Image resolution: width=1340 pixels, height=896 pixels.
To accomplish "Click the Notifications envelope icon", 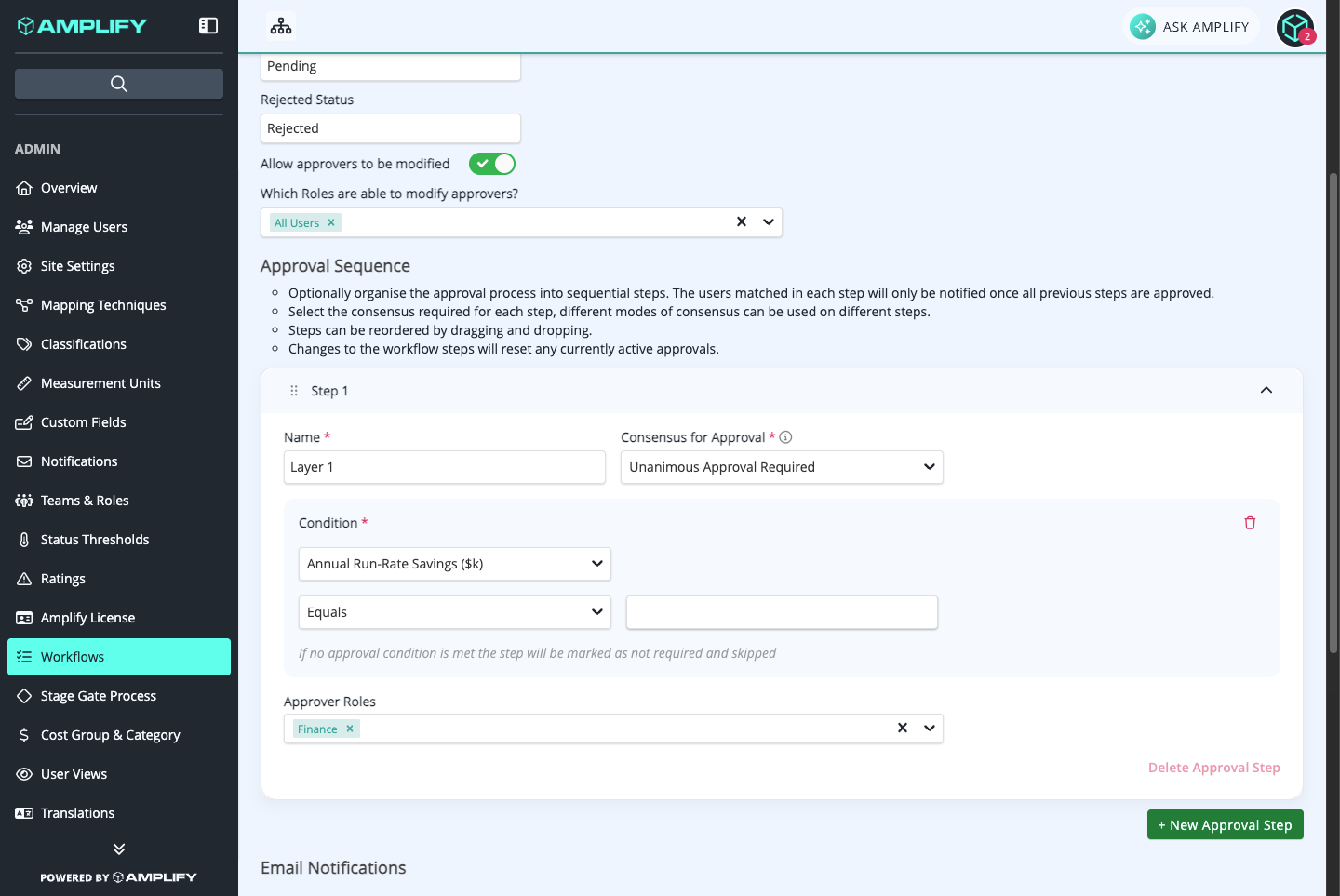I will pos(24,461).
